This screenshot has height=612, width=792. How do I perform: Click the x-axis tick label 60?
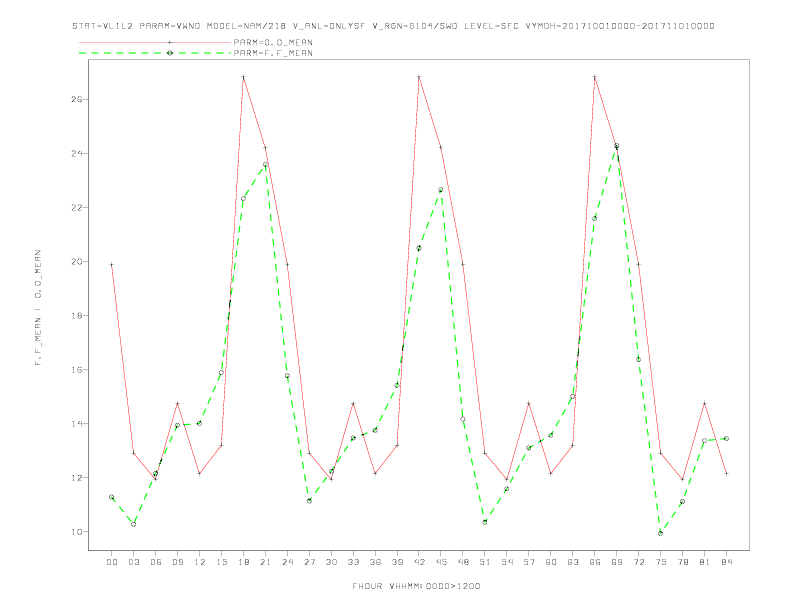pos(551,562)
